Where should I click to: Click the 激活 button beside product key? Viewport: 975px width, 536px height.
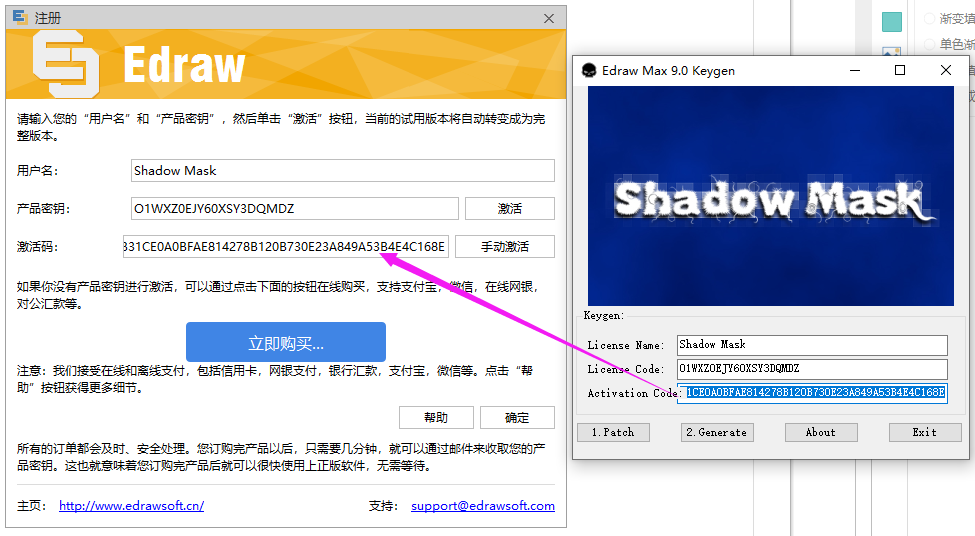(509, 208)
